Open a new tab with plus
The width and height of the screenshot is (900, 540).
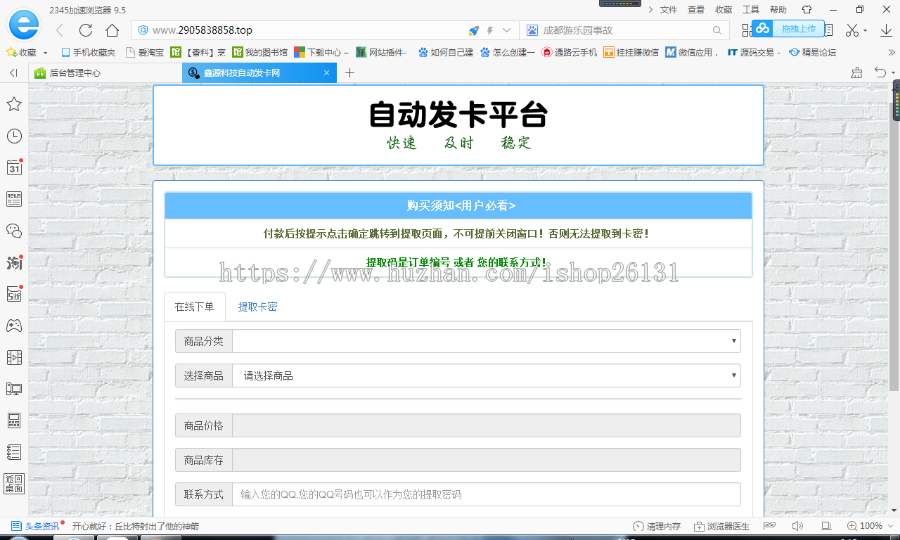pyautogui.click(x=350, y=73)
